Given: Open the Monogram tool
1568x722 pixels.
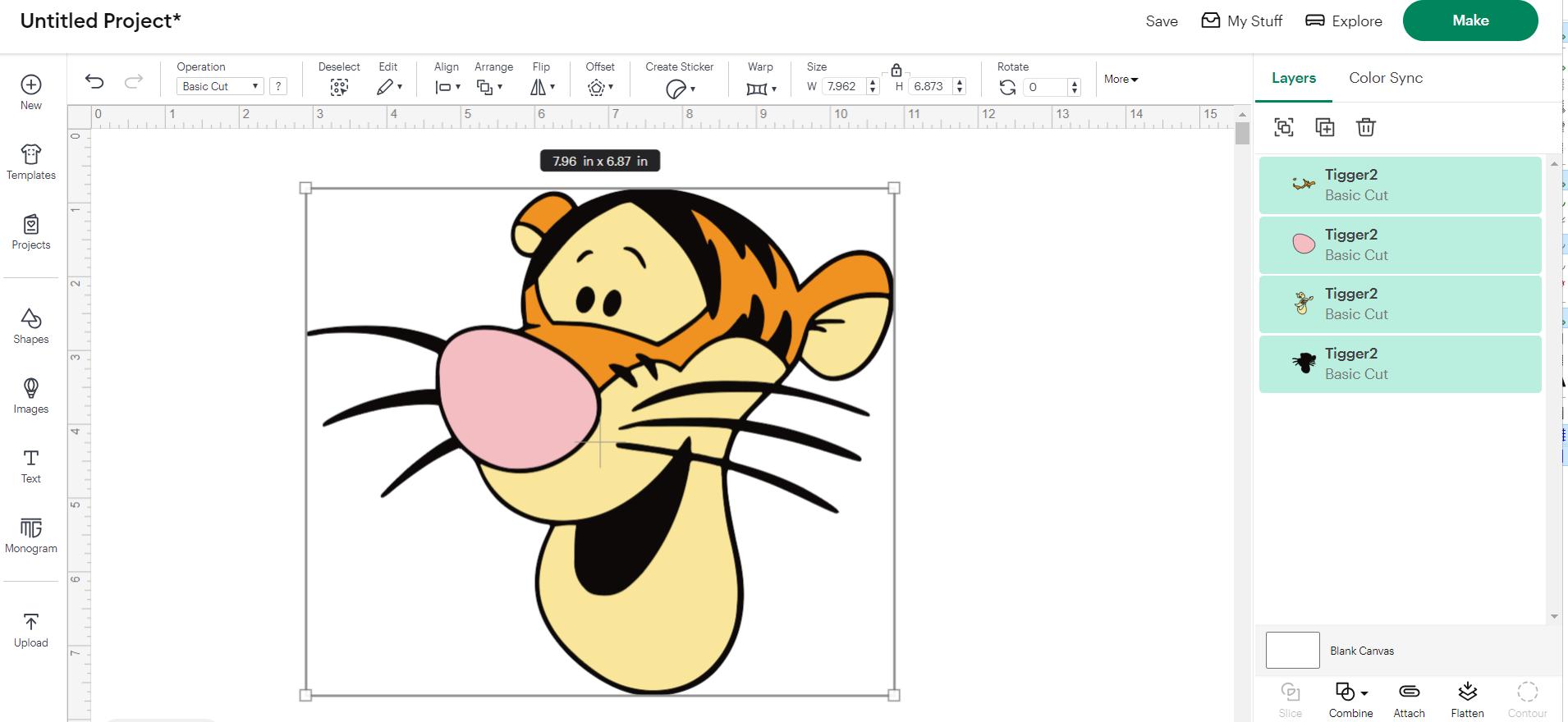Looking at the screenshot, I should click(31, 528).
